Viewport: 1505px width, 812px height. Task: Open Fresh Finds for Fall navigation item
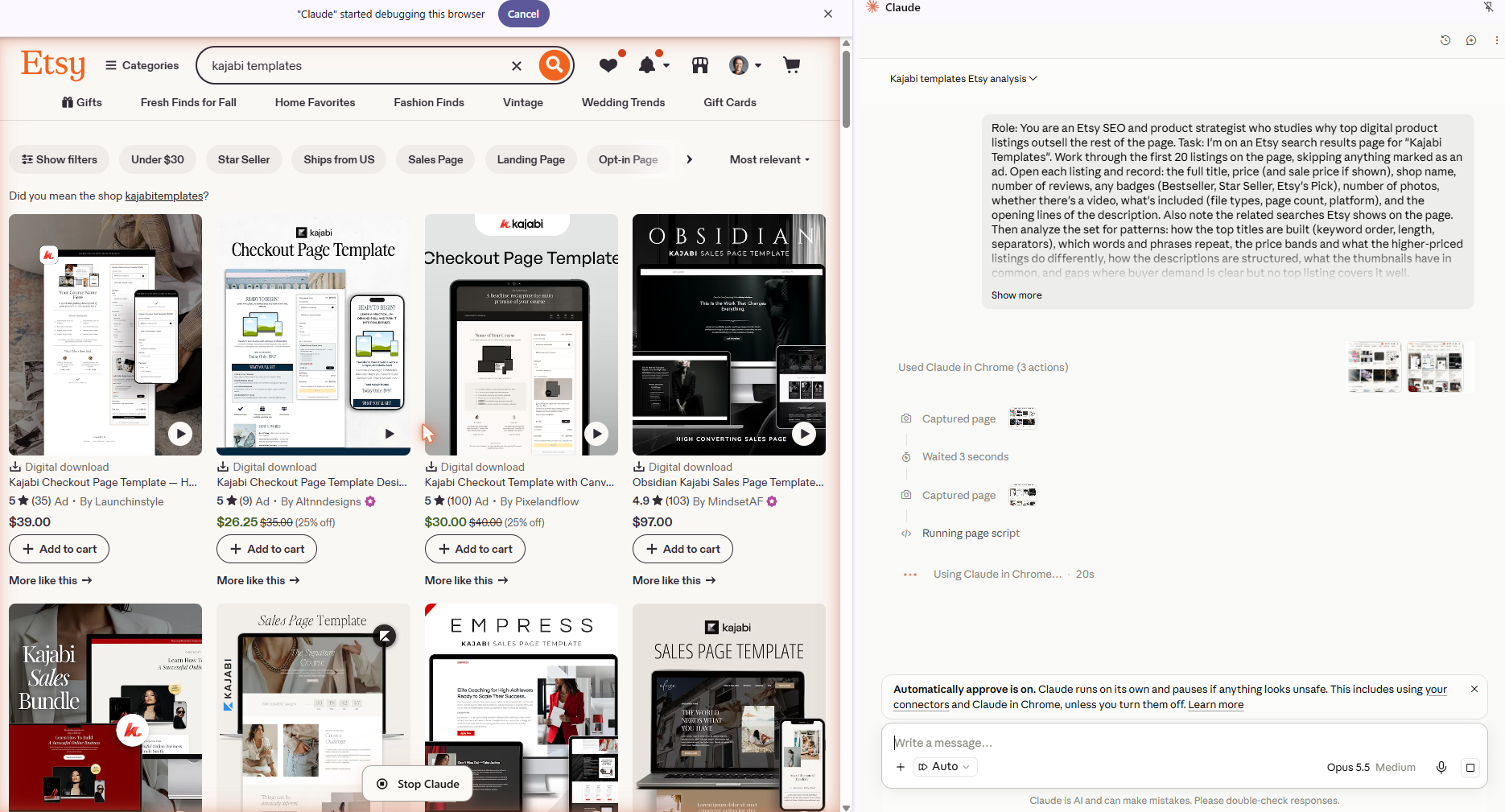click(188, 102)
